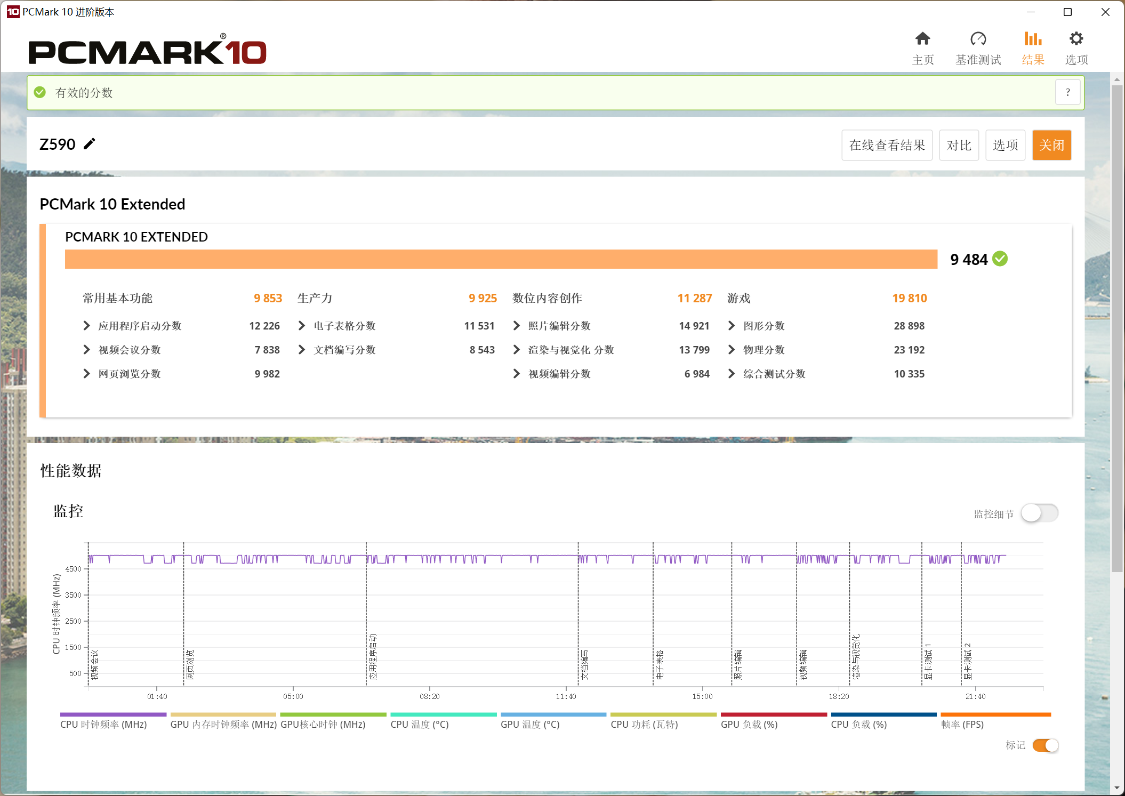Open 在线查看结果 to view results online
The image size is (1125, 796).
(886, 144)
